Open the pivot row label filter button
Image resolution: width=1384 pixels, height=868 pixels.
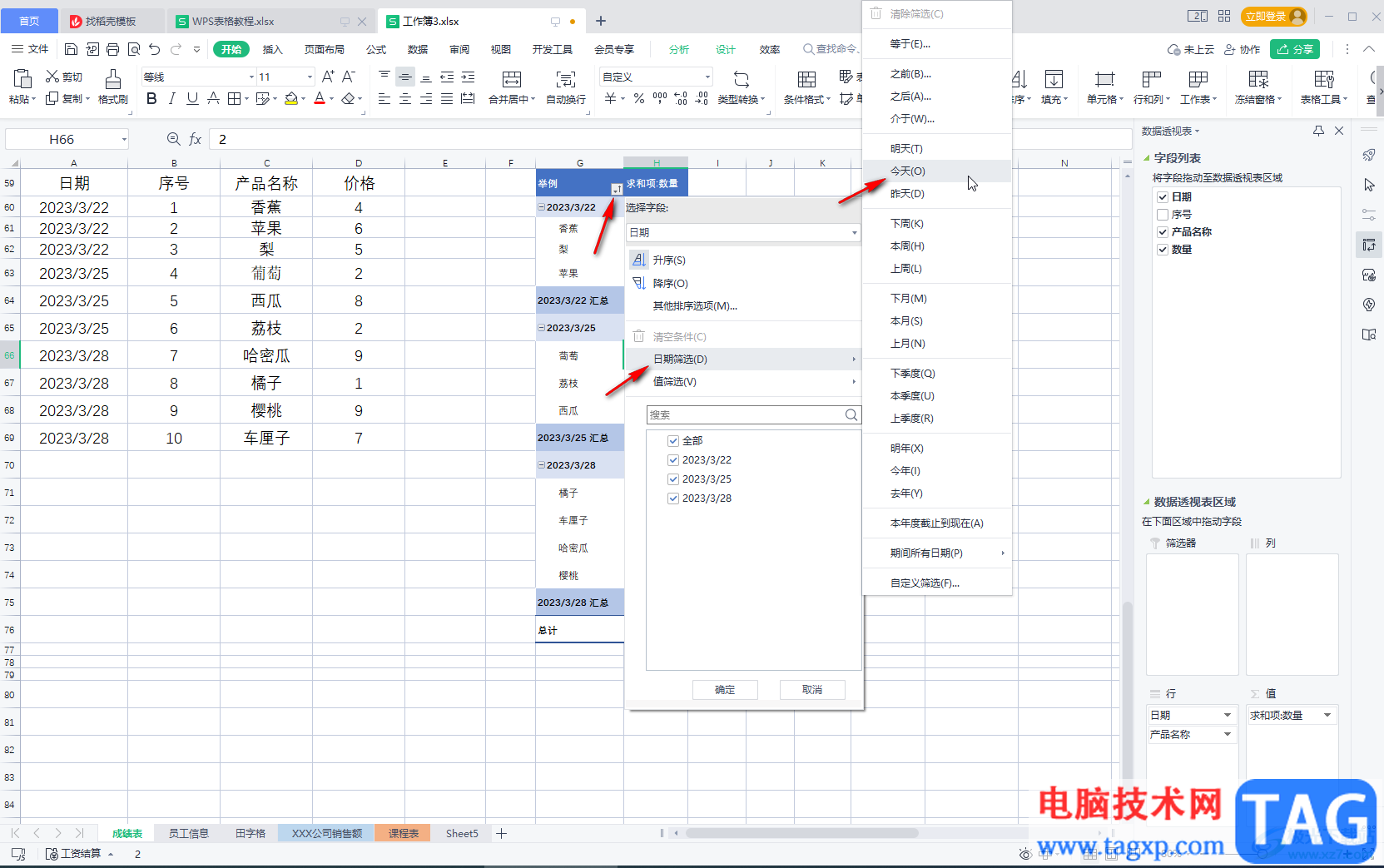pyautogui.click(x=617, y=190)
